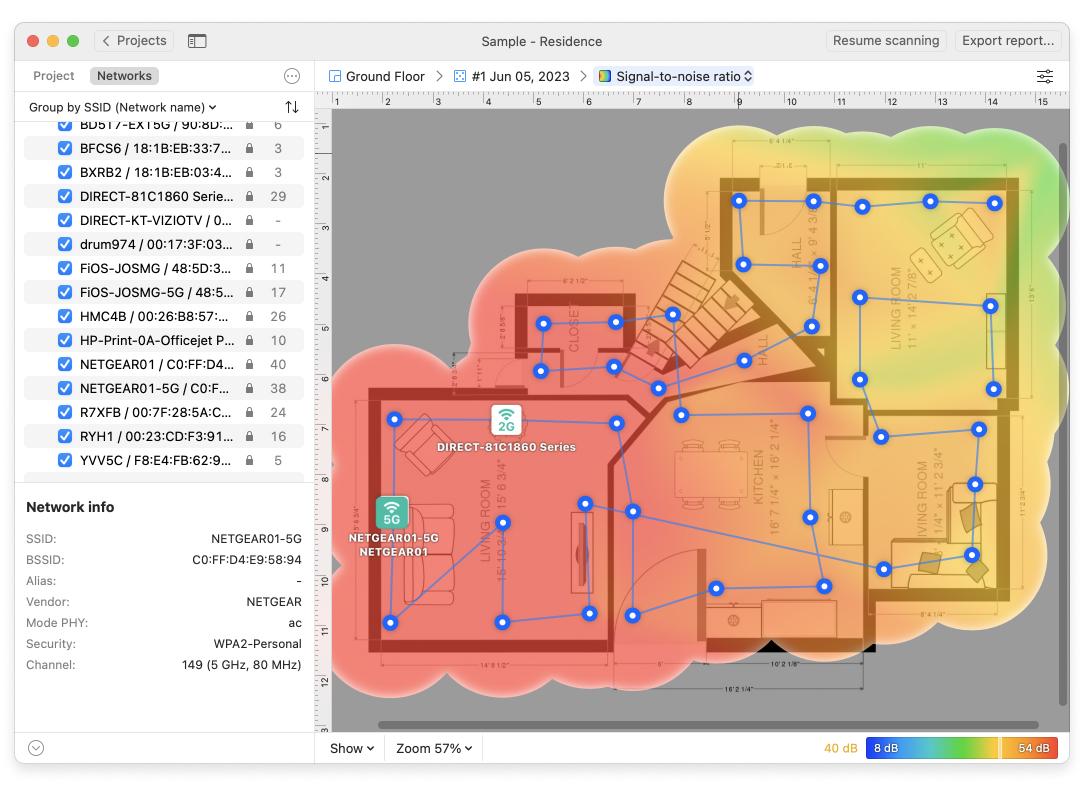Open the Show dropdown menu
The height and width of the screenshot is (786, 1083).
click(x=352, y=748)
